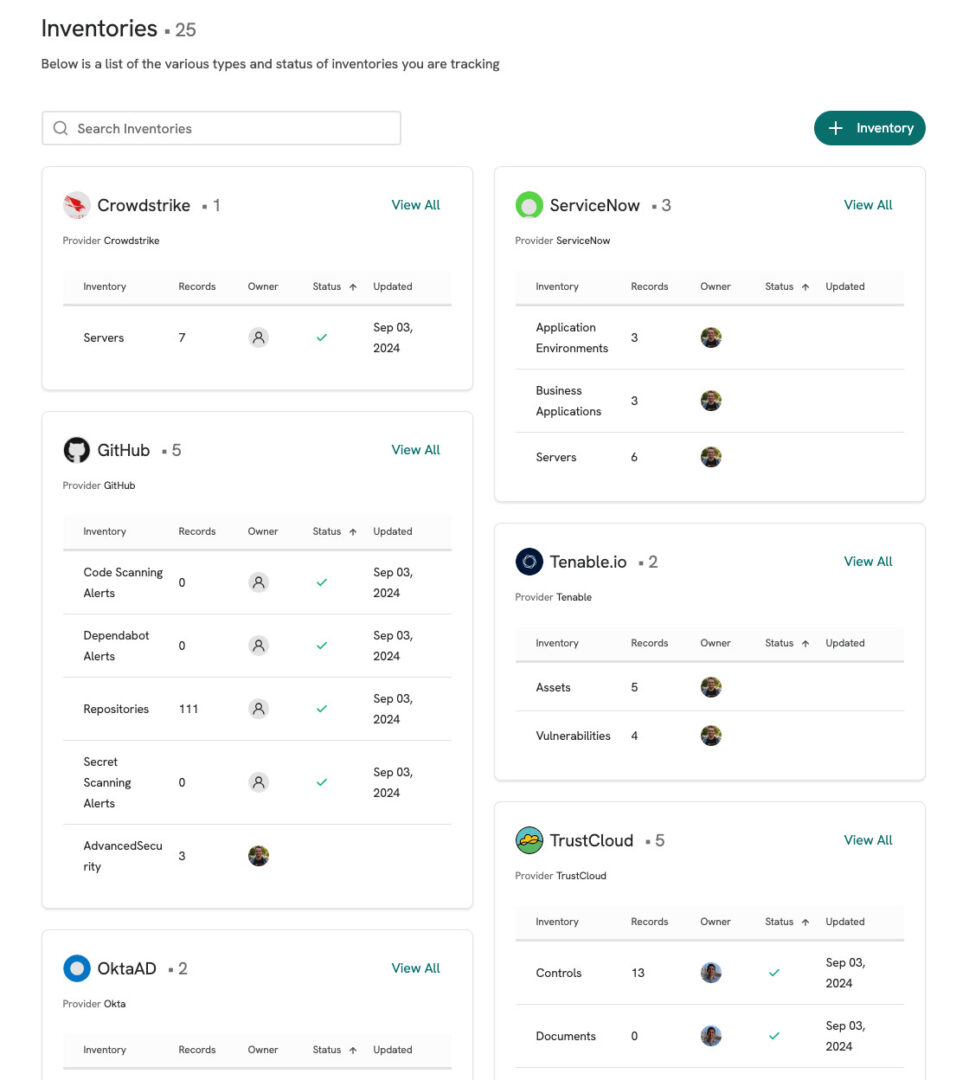969x1080 pixels.
Task: Add a new Inventory
Action: tap(870, 128)
